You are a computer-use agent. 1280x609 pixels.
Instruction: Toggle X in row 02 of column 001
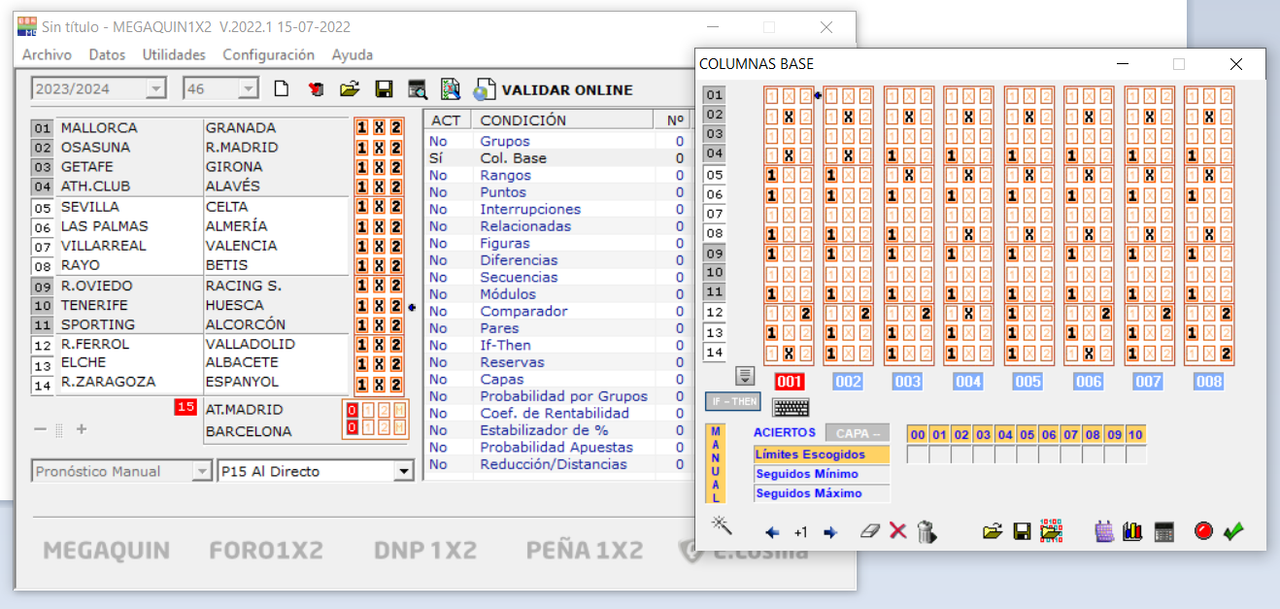pyautogui.click(x=789, y=117)
